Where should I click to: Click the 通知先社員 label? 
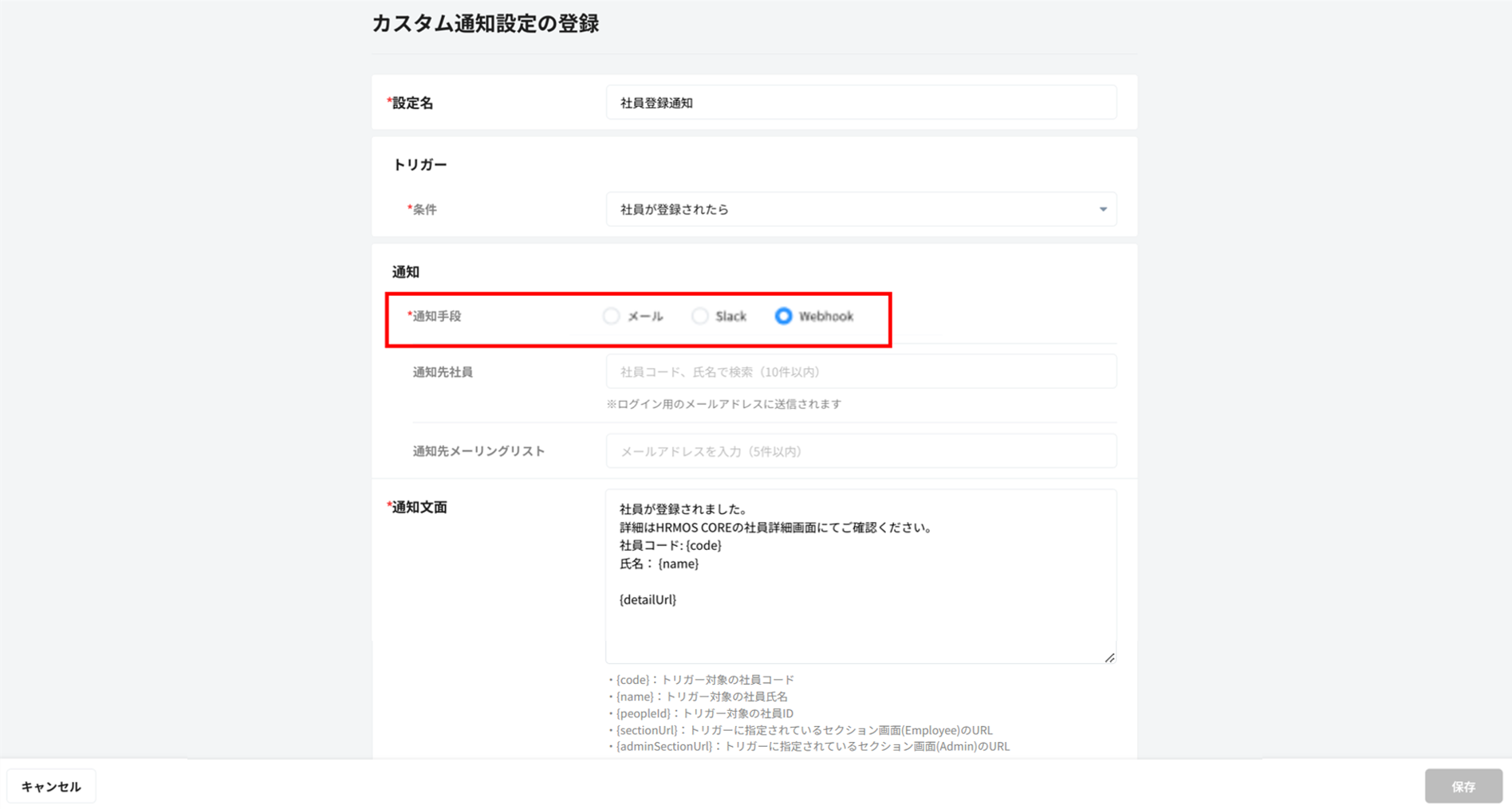click(x=443, y=372)
